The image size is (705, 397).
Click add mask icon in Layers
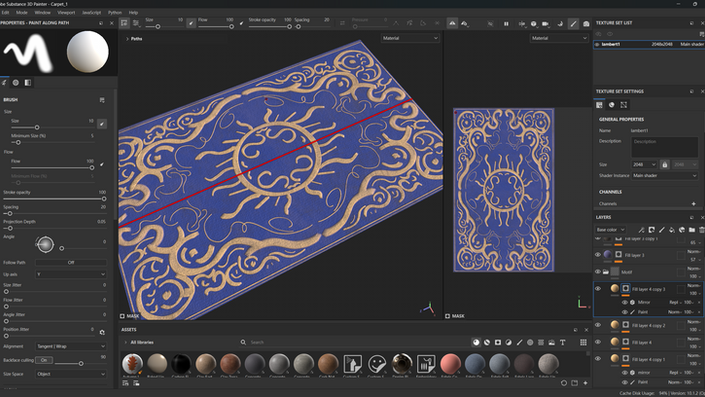[652, 230]
